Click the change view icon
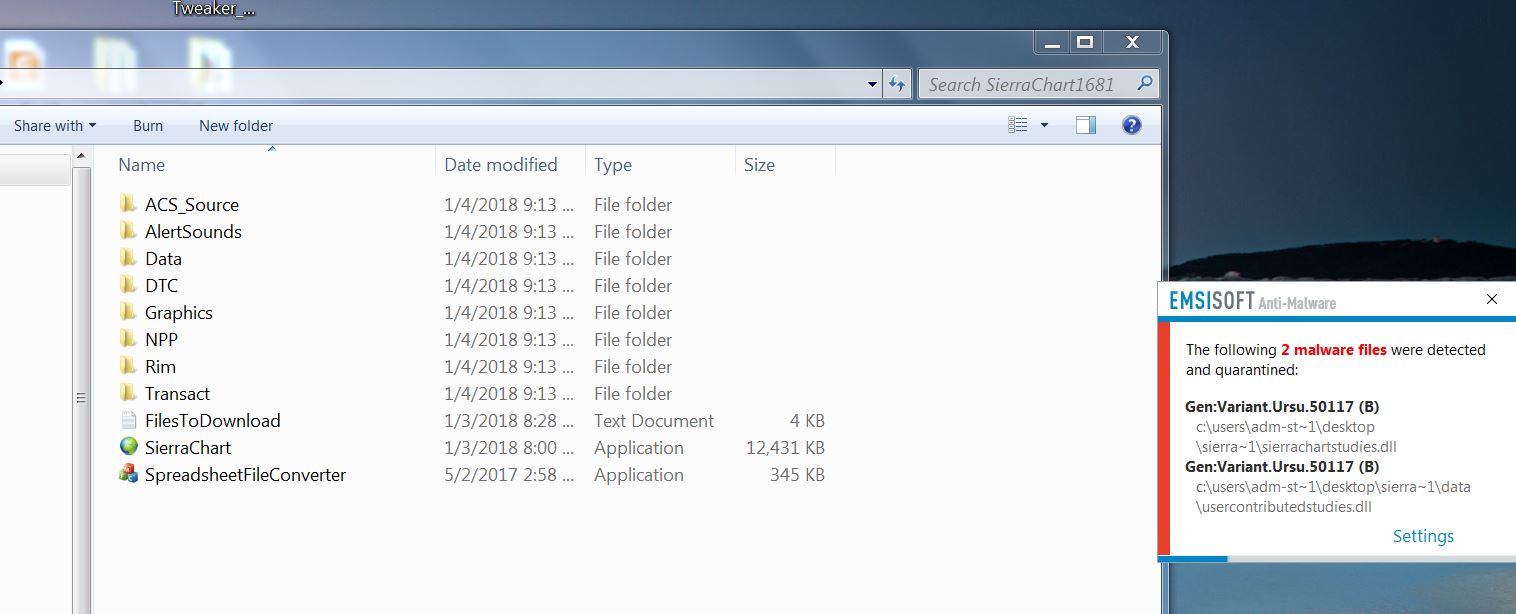Image resolution: width=1516 pixels, height=614 pixels. coord(1018,125)
